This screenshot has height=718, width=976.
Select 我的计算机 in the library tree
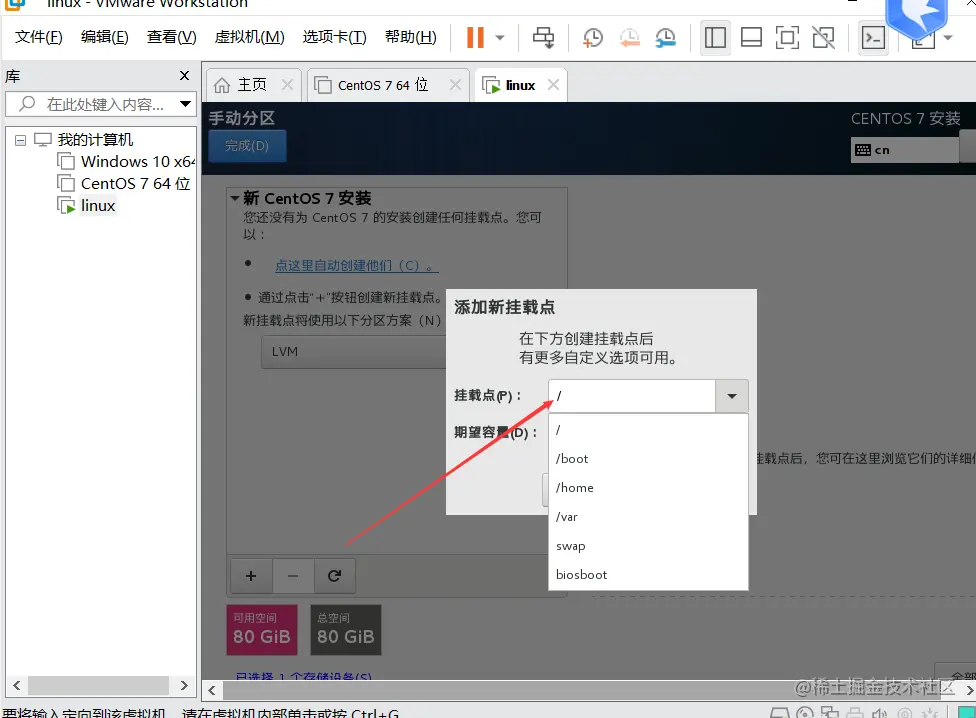tap(95, 139)
